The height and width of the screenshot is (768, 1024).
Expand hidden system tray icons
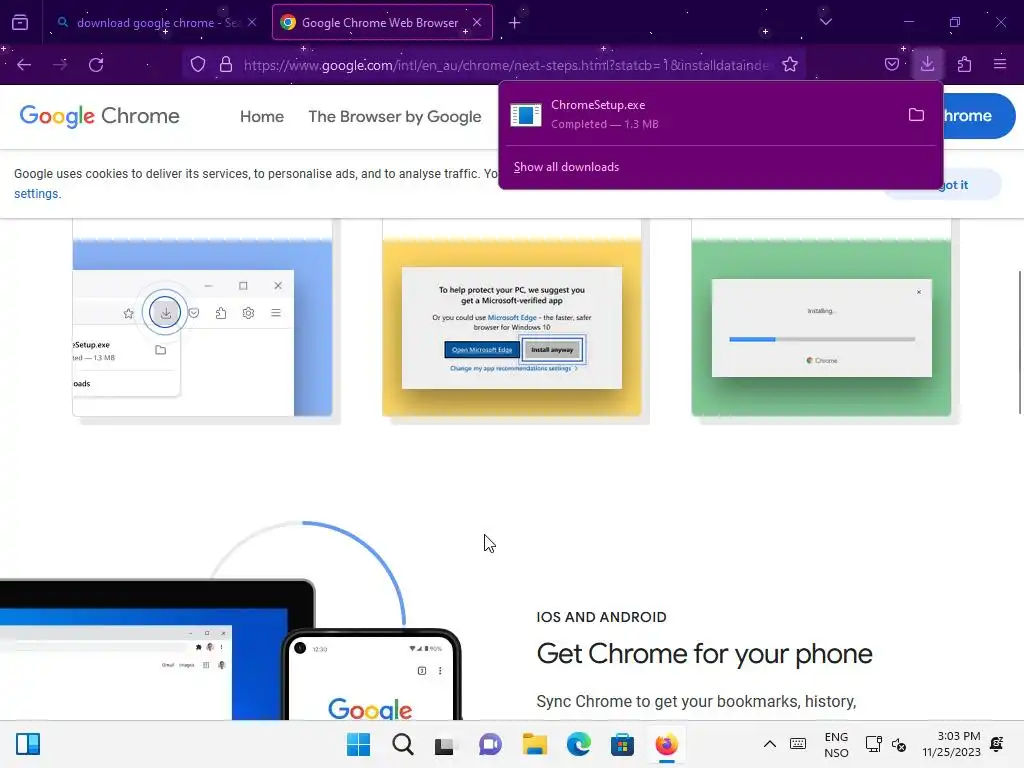(x=770, y=744)
